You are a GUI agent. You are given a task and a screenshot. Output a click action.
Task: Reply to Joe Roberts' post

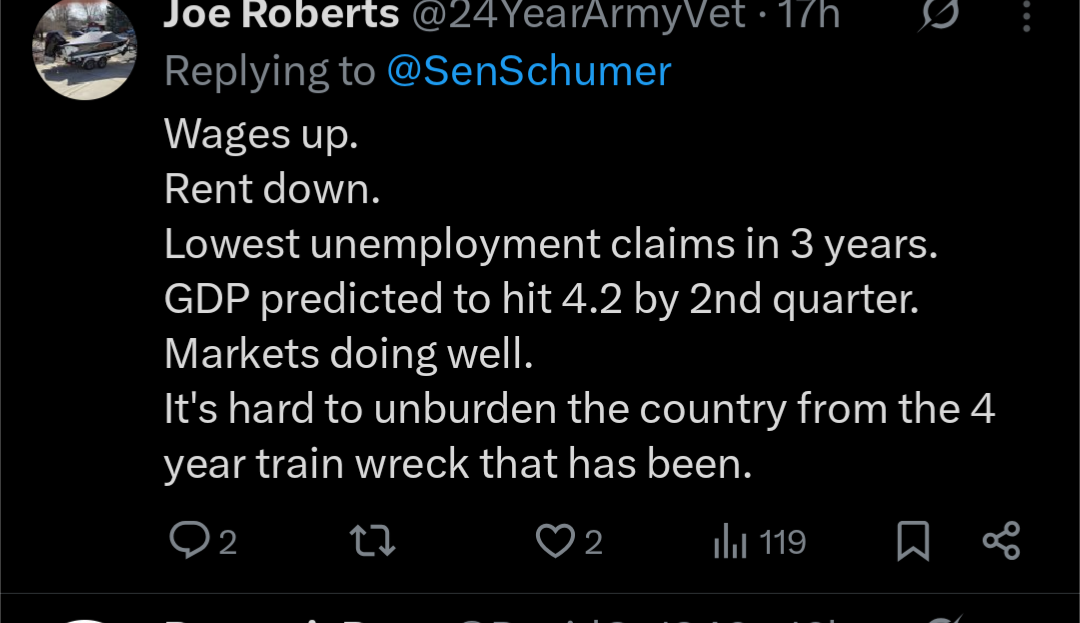(x=188, y=541)
